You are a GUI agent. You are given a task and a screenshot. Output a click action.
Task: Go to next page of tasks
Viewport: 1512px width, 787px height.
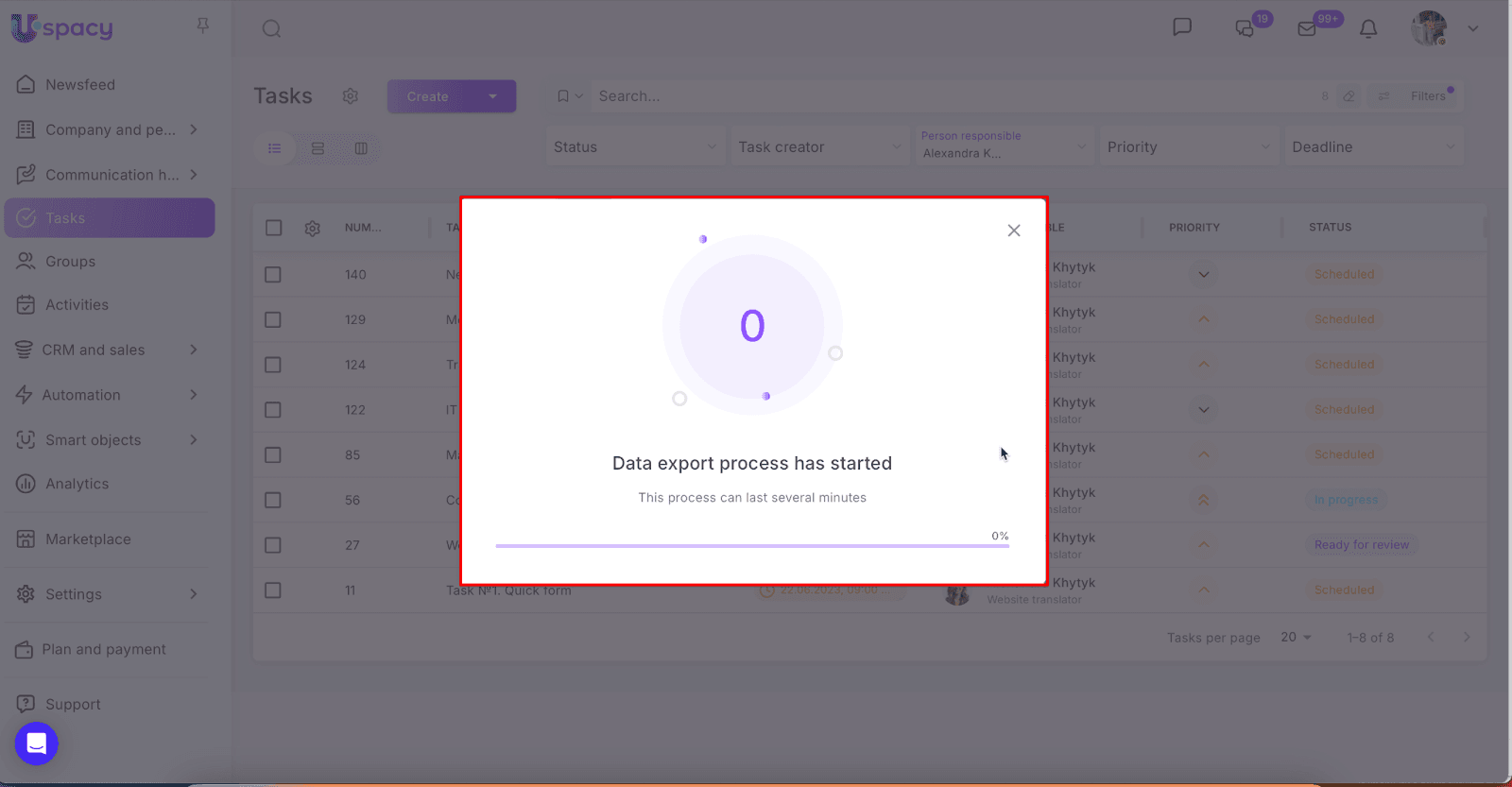[1467, 638]
